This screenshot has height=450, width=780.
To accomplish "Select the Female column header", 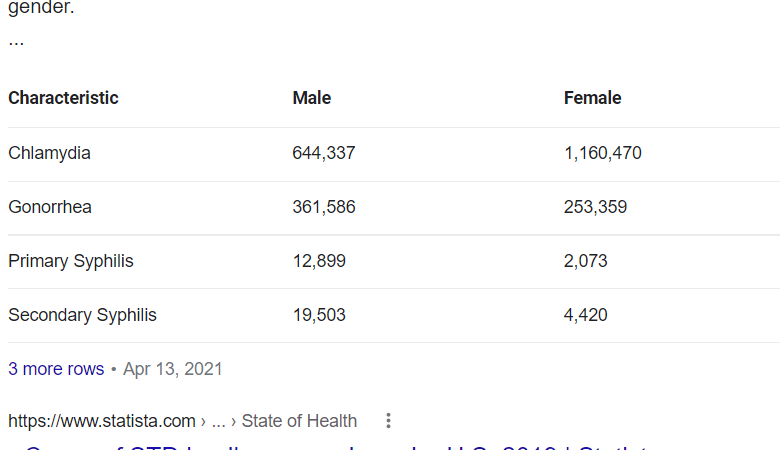I will pyautogui.click(x=592, y=98).
